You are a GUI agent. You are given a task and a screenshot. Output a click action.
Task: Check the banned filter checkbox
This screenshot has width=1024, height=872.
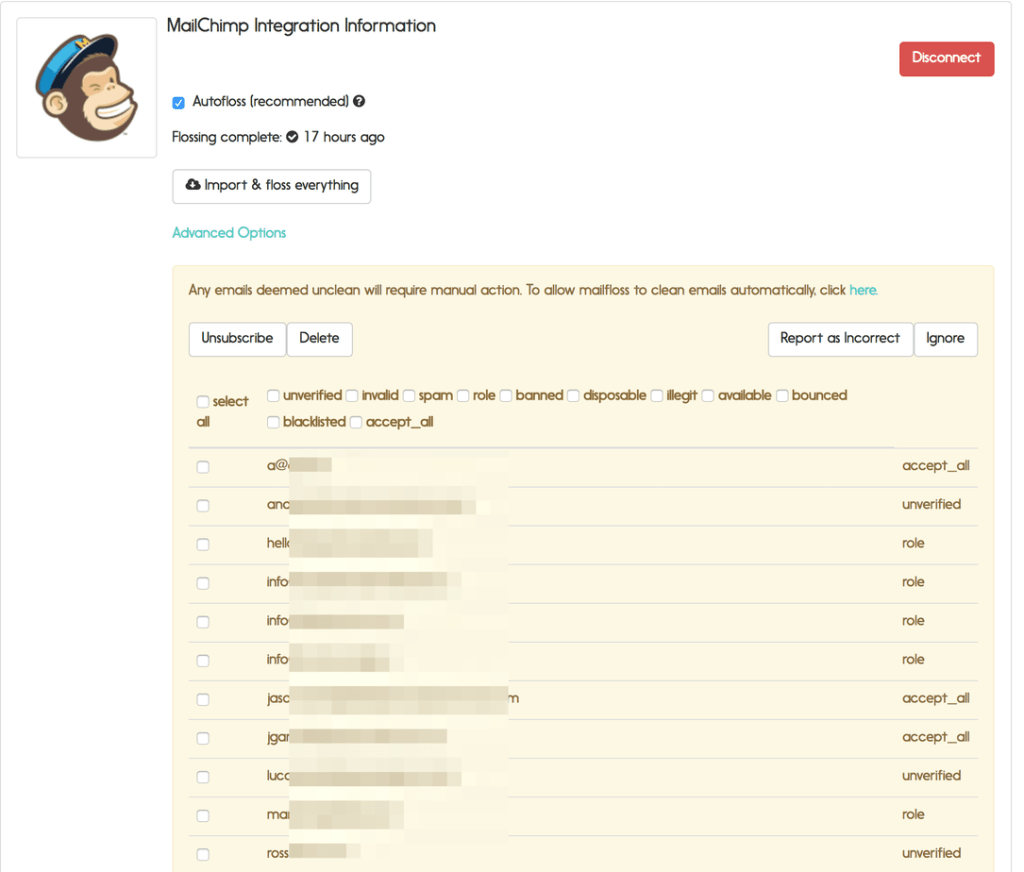coord(506,396)
